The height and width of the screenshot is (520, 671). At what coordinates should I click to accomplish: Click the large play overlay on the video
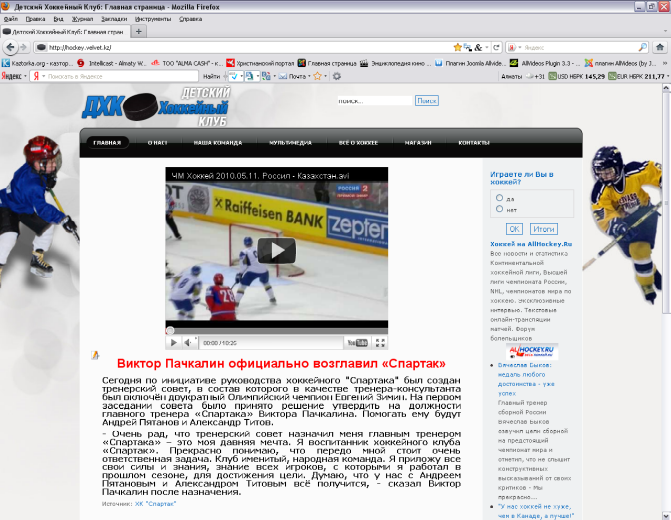coord(276,250)
